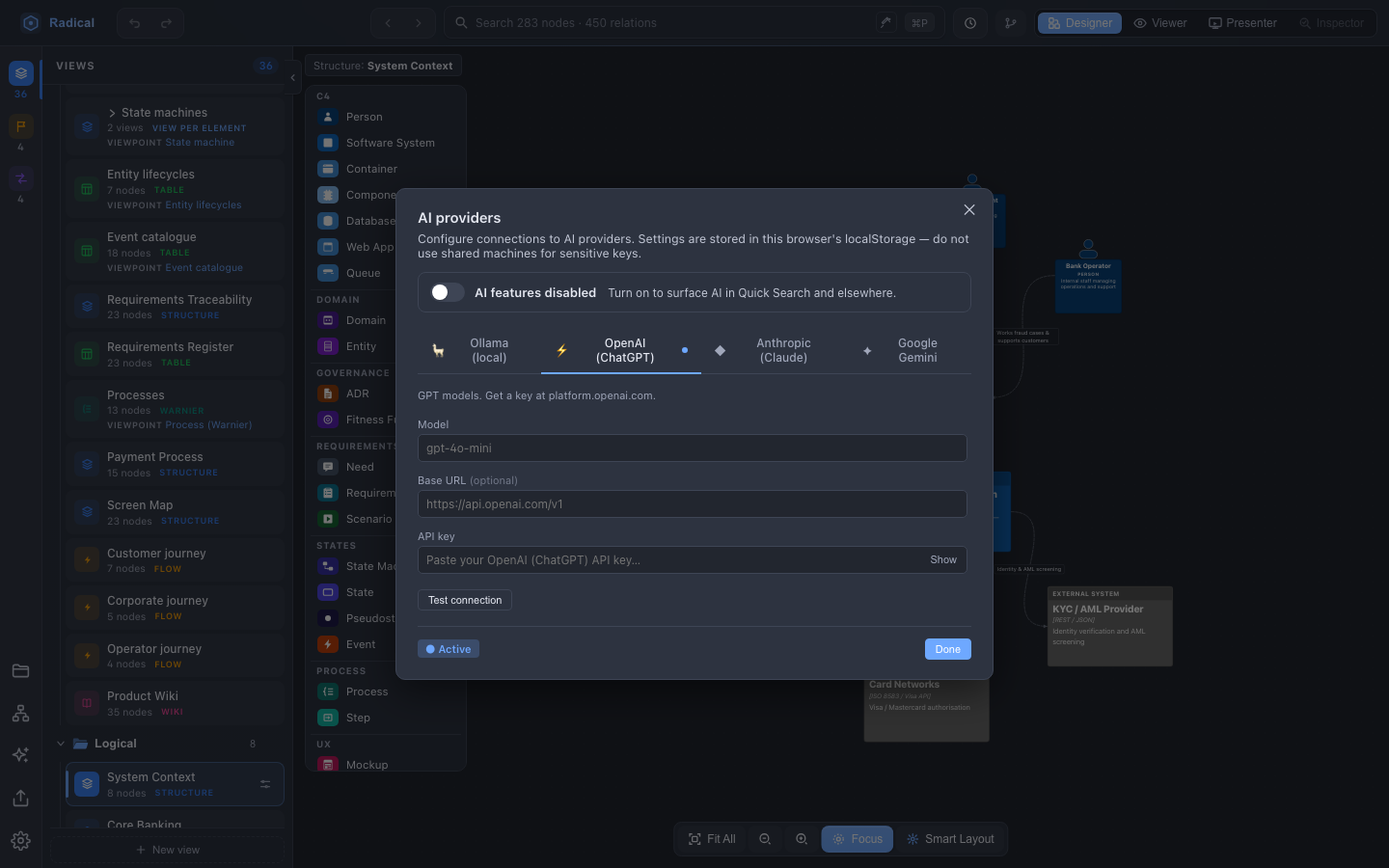Click the Test connection button

tap(465, 600)
